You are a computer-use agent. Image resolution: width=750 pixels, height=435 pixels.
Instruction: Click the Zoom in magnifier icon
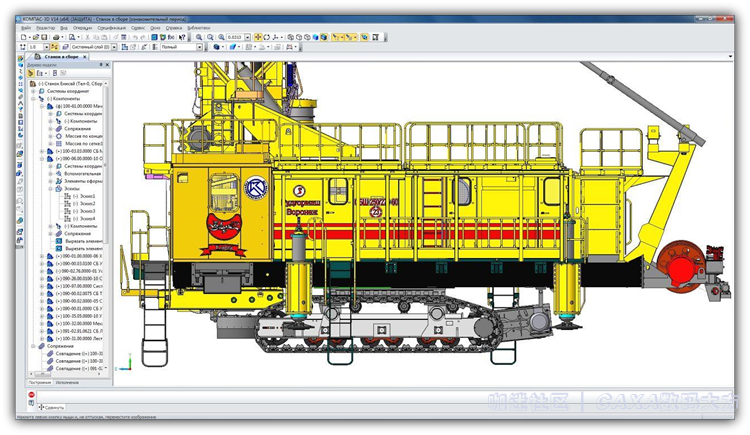coord(200,37)
